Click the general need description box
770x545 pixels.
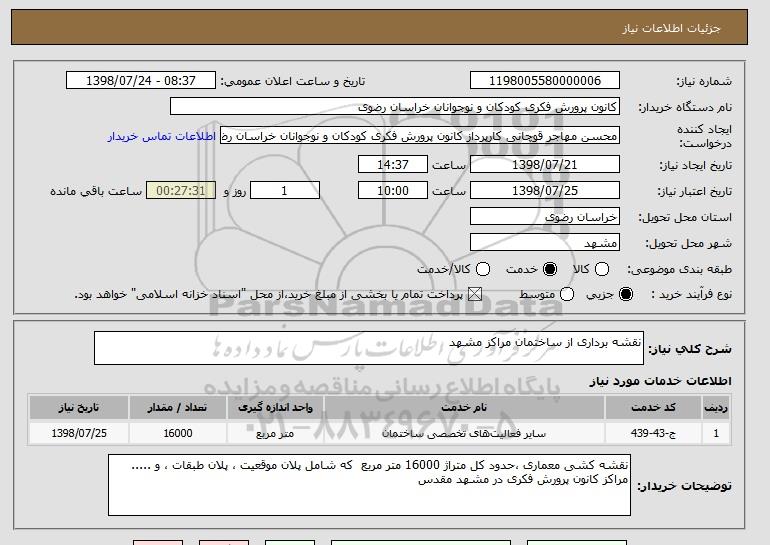[369, 348]
